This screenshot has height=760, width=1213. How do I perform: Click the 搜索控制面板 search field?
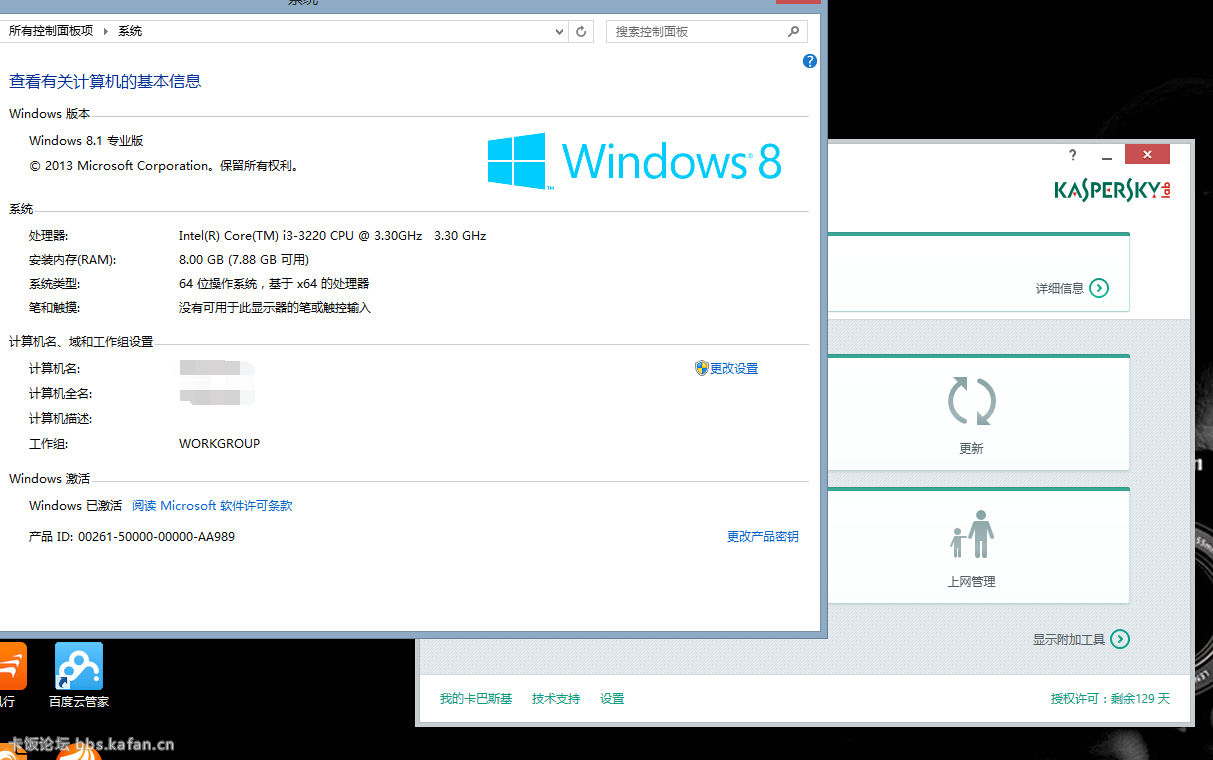click(x=706, y=31)
